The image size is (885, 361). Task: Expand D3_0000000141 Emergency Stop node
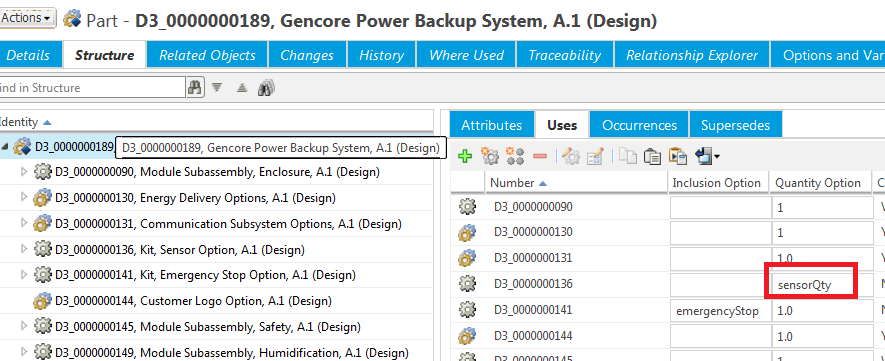(24, 275)
